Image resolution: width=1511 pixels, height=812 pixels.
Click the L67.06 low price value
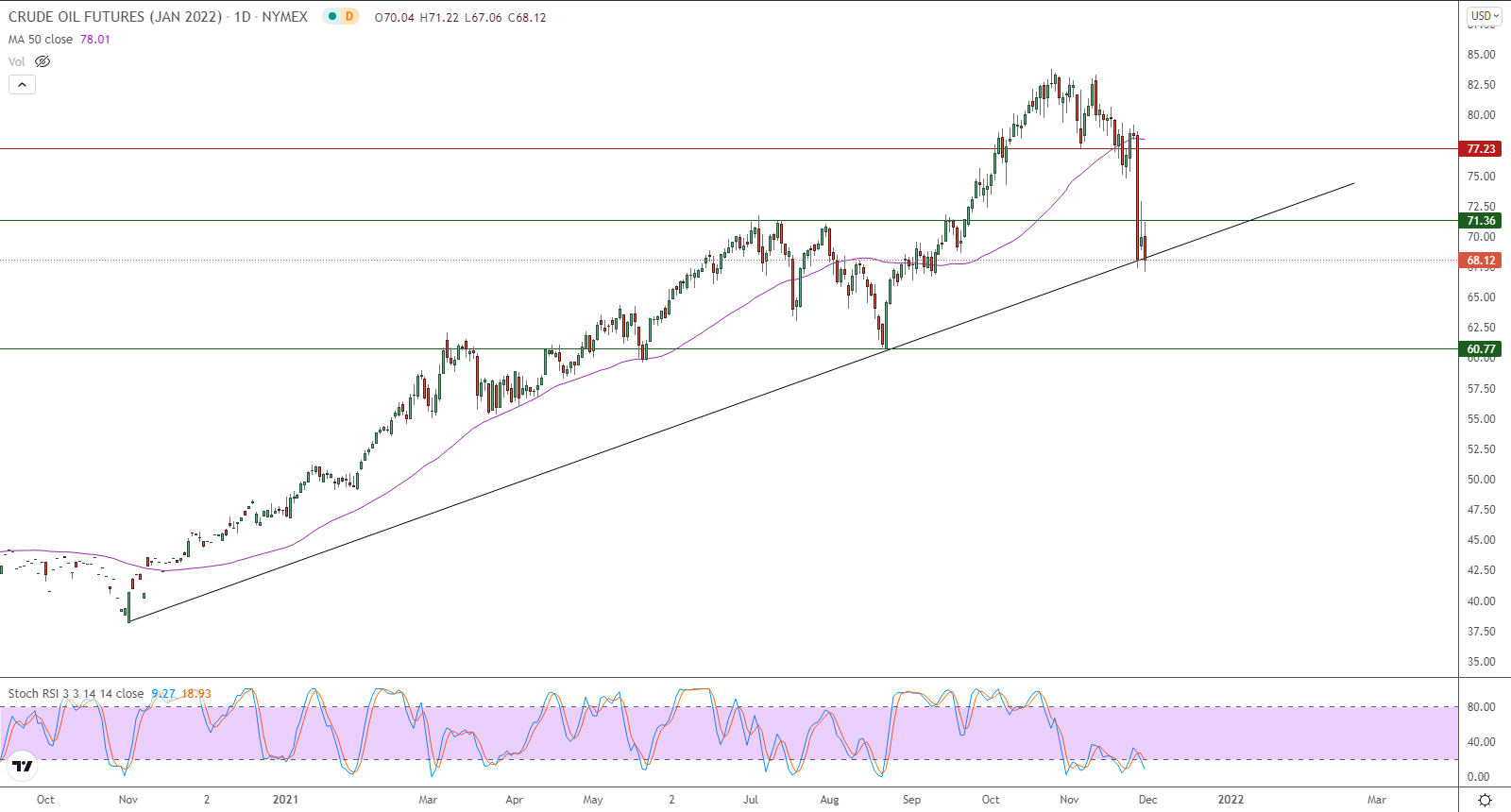point(484,18)
